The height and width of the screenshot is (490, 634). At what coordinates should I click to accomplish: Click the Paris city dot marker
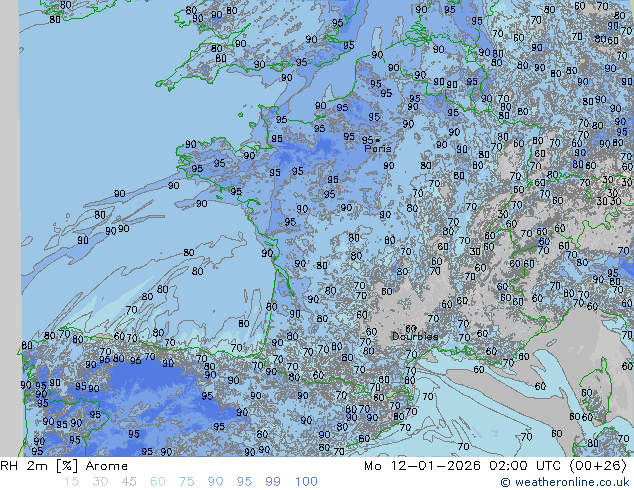[x=378, y=140]
